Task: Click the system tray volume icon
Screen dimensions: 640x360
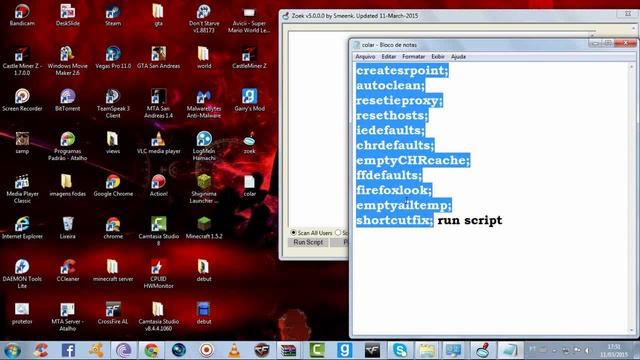Action: tap(587, 350)
